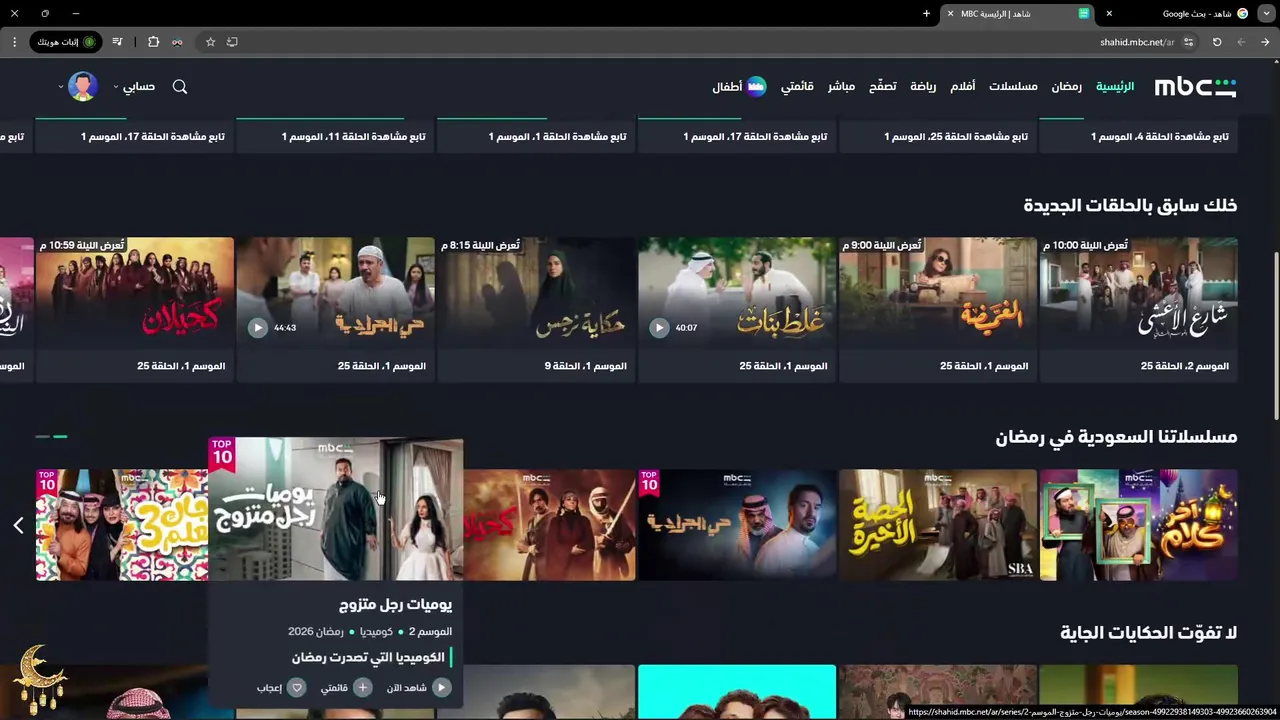The image size is (1280, 720).
Task: Open the الغميضة new episode thumbnail
Action: (x=937, y=292)
